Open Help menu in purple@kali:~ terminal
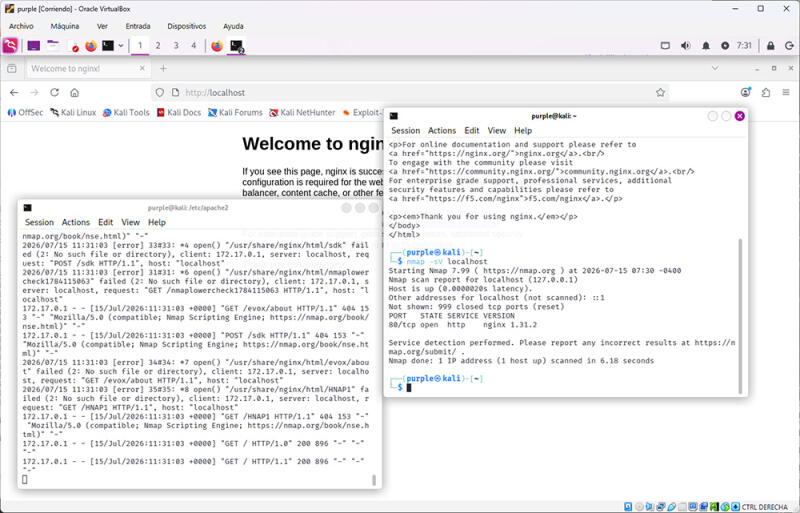 point(523,131)
